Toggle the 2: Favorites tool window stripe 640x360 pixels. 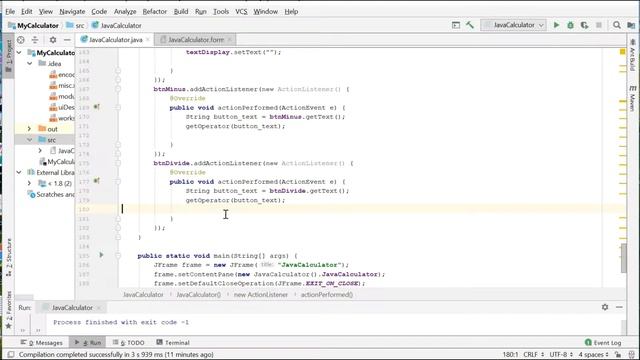[9, 310]
